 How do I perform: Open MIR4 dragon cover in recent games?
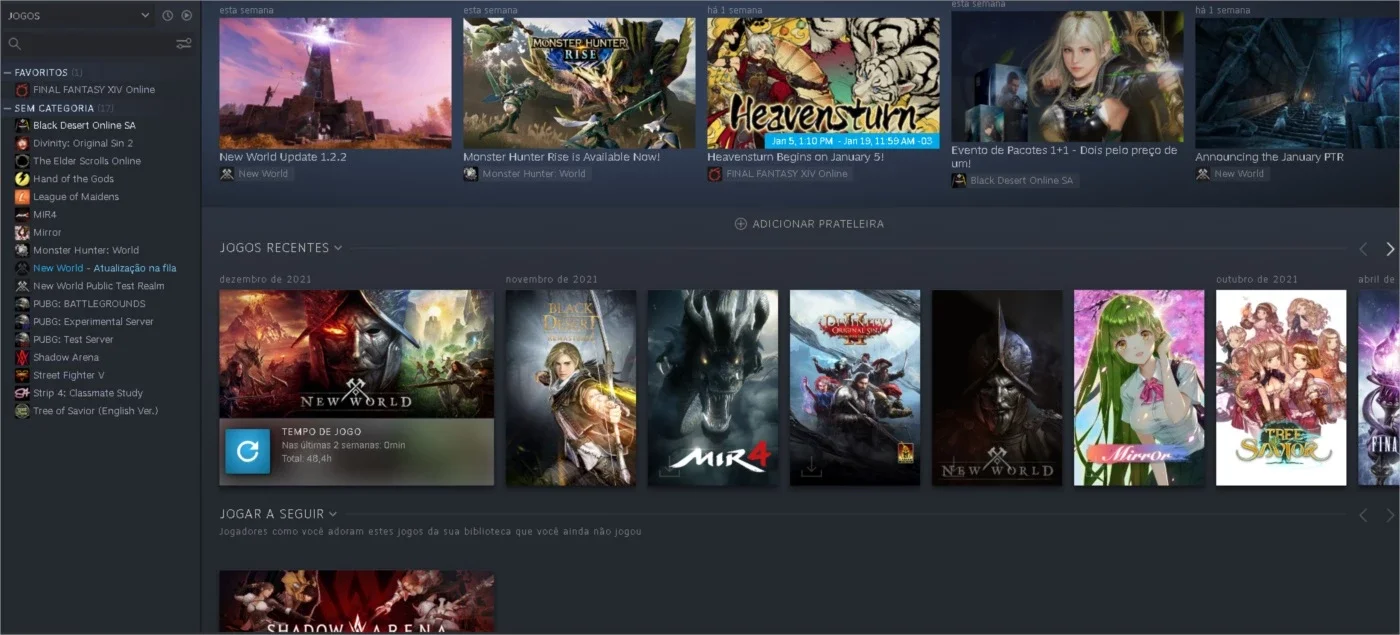pos(713,388)
